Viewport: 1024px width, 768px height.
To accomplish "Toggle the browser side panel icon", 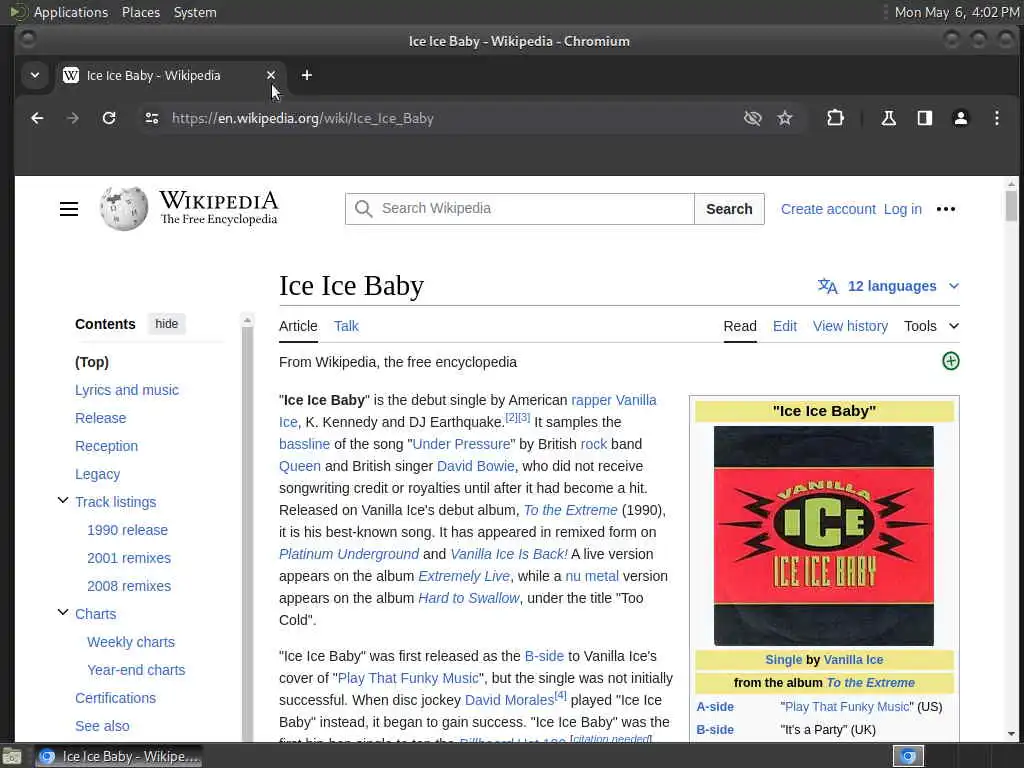I will [x=925, y=118].
